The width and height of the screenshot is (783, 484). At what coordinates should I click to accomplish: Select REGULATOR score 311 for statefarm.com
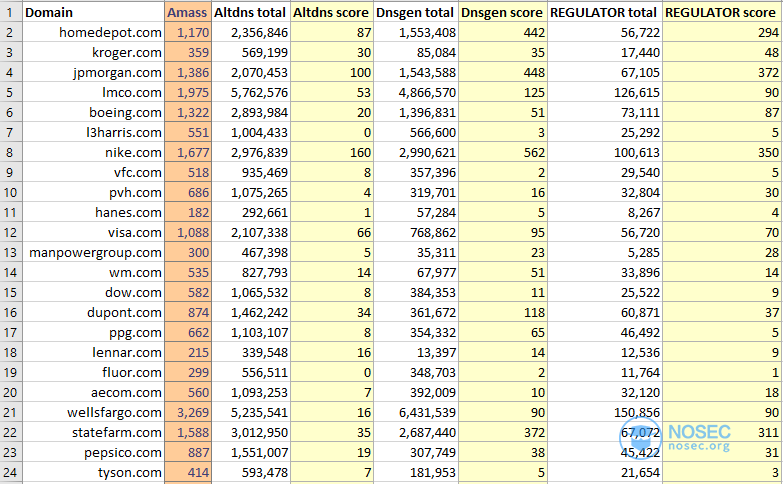(722, 432)
